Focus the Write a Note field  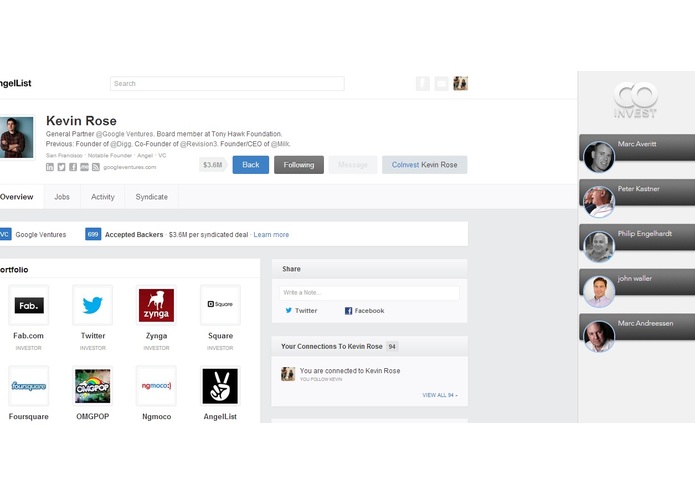[x=370, y=292]
